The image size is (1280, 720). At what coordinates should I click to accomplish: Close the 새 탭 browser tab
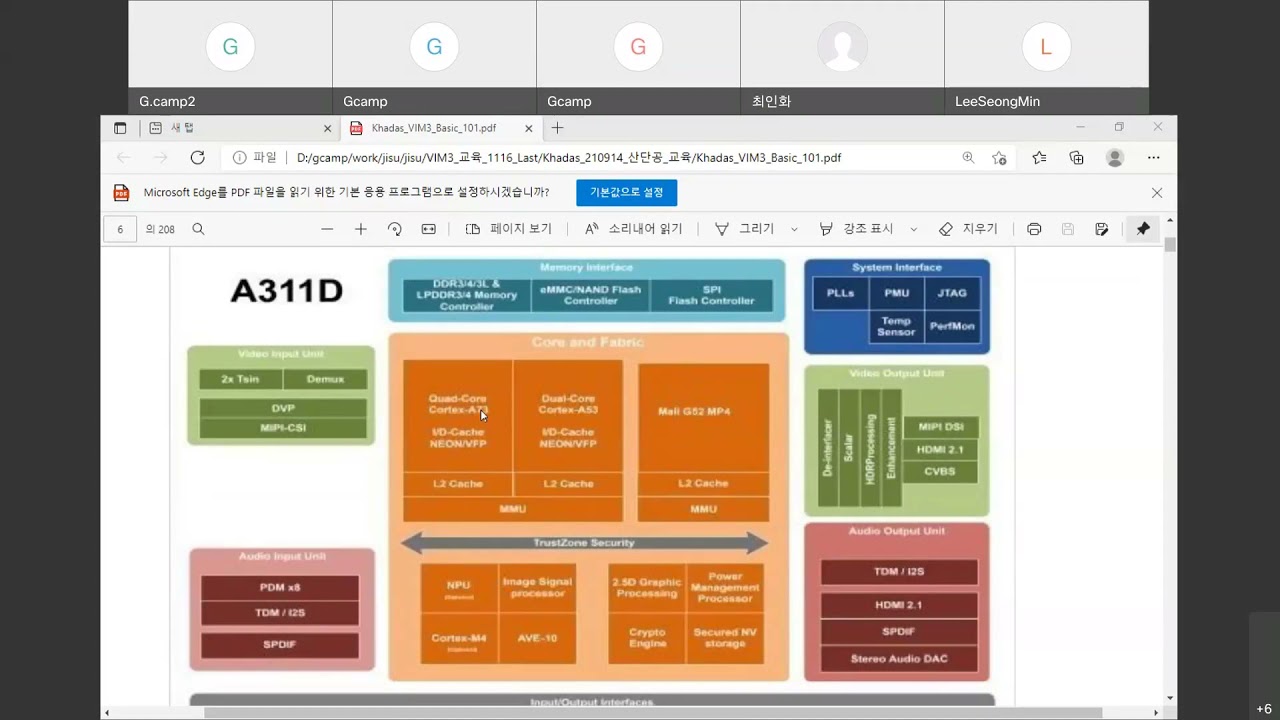click(327, 128)
